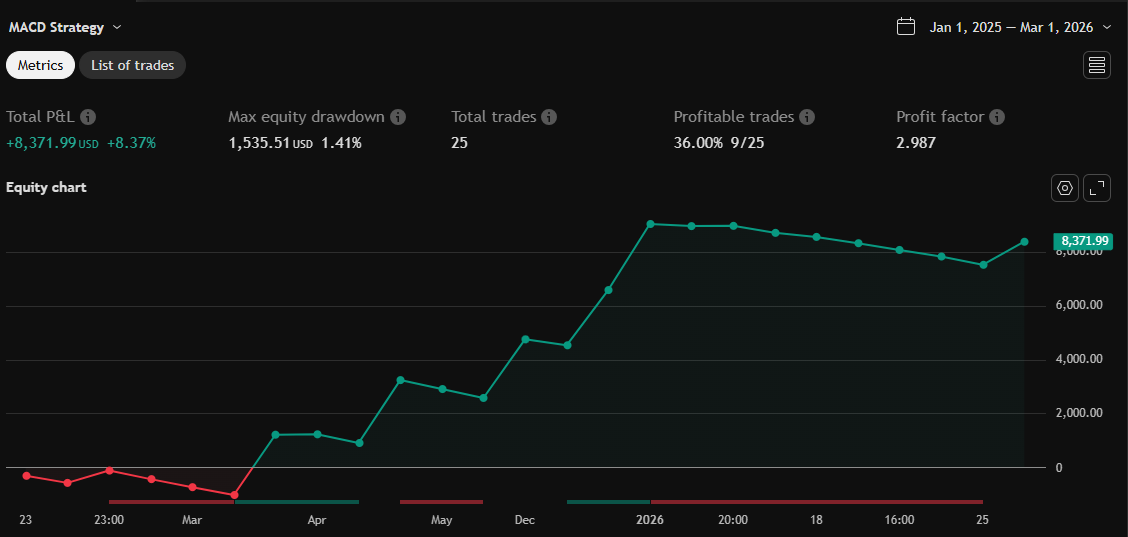The height and width of the screenshot is (537, 1128).
Task: Open the List of trades tab
Action: [x=132, y=65]
